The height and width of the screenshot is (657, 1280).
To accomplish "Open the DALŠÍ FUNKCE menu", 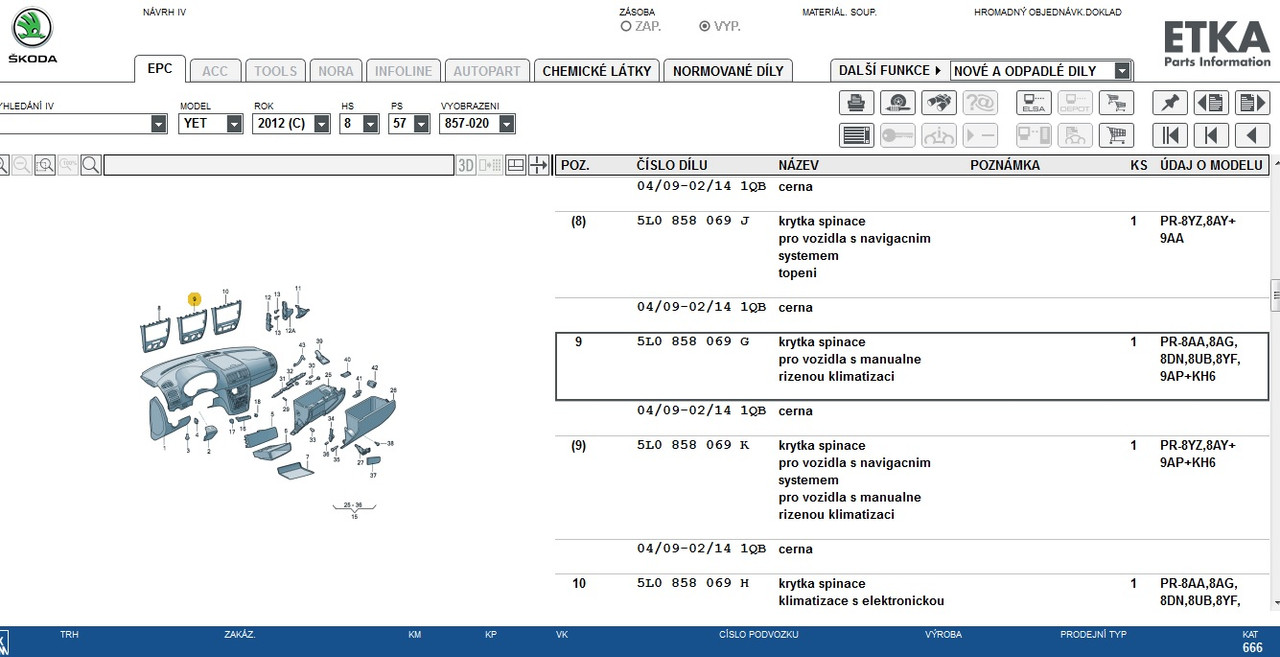I will (x=890, y=71).
